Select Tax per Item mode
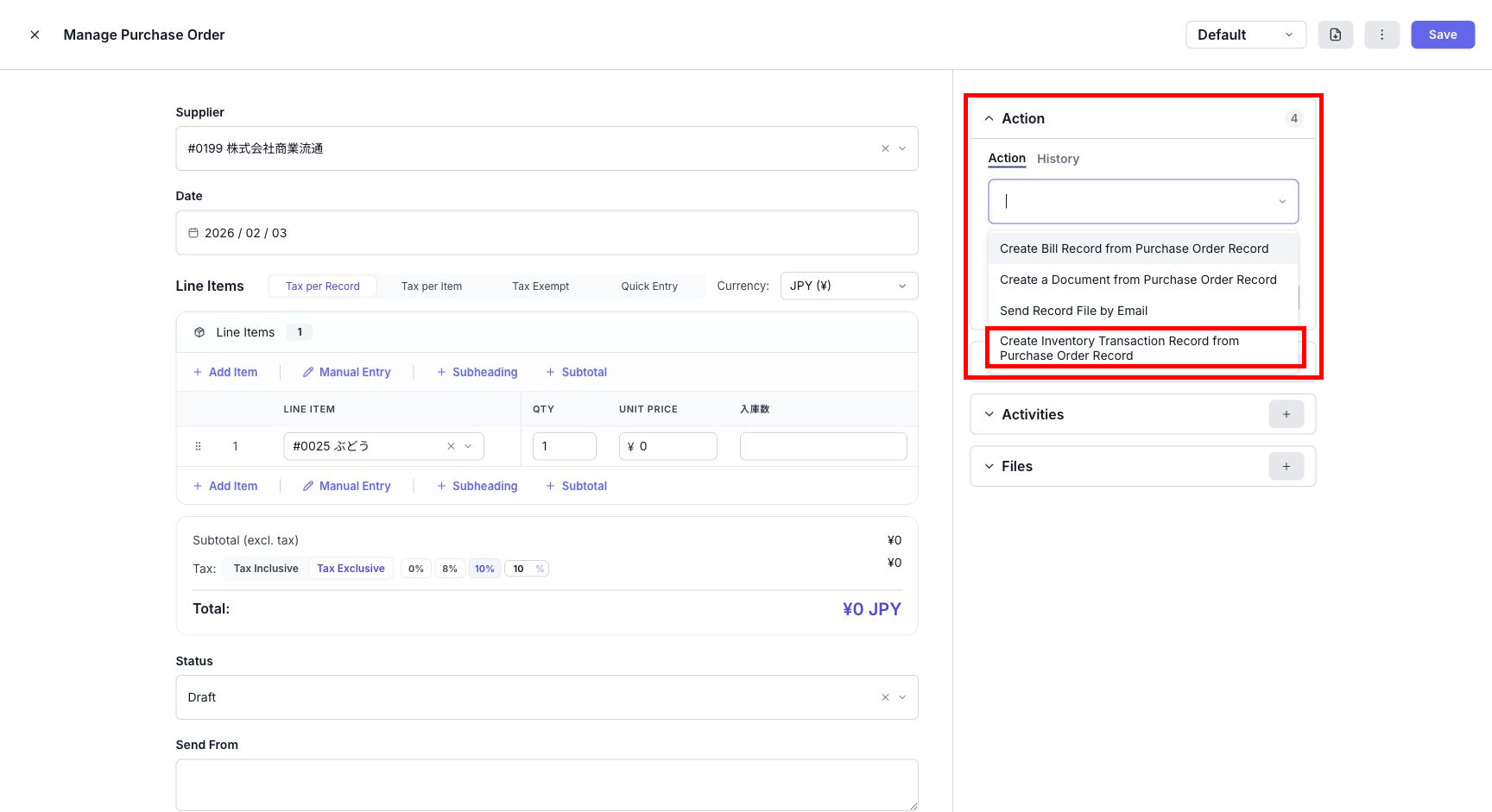 tap(431, 286)
